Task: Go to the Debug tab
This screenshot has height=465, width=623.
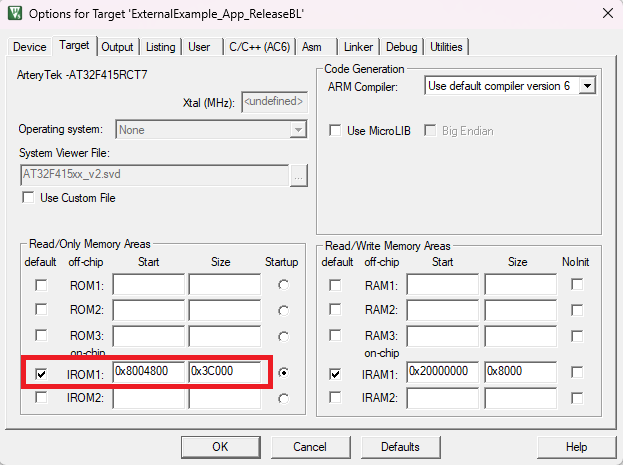Action: tap(402, 47)
